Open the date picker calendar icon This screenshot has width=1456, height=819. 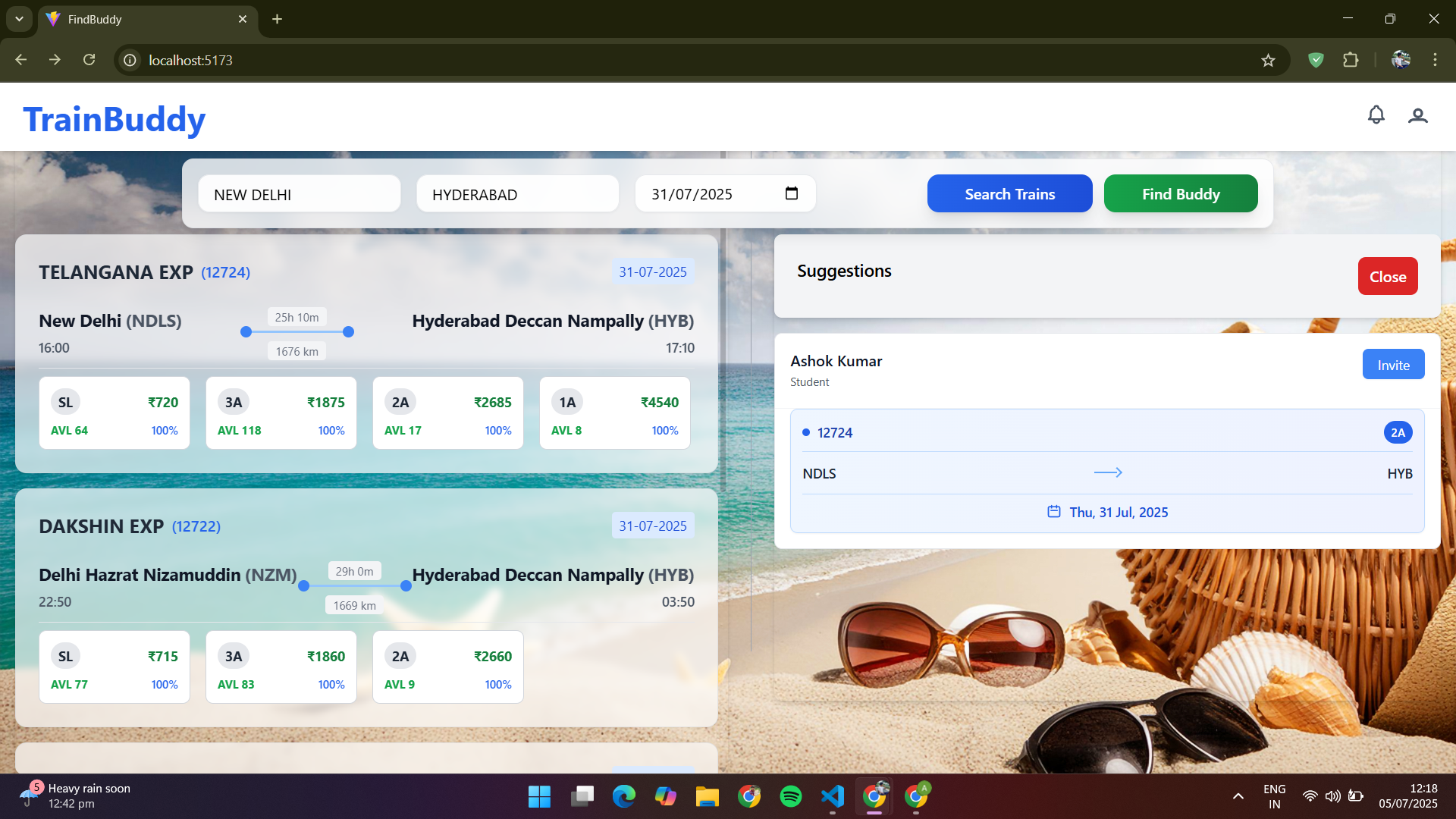pyautogui.click(x=792, y=193)
